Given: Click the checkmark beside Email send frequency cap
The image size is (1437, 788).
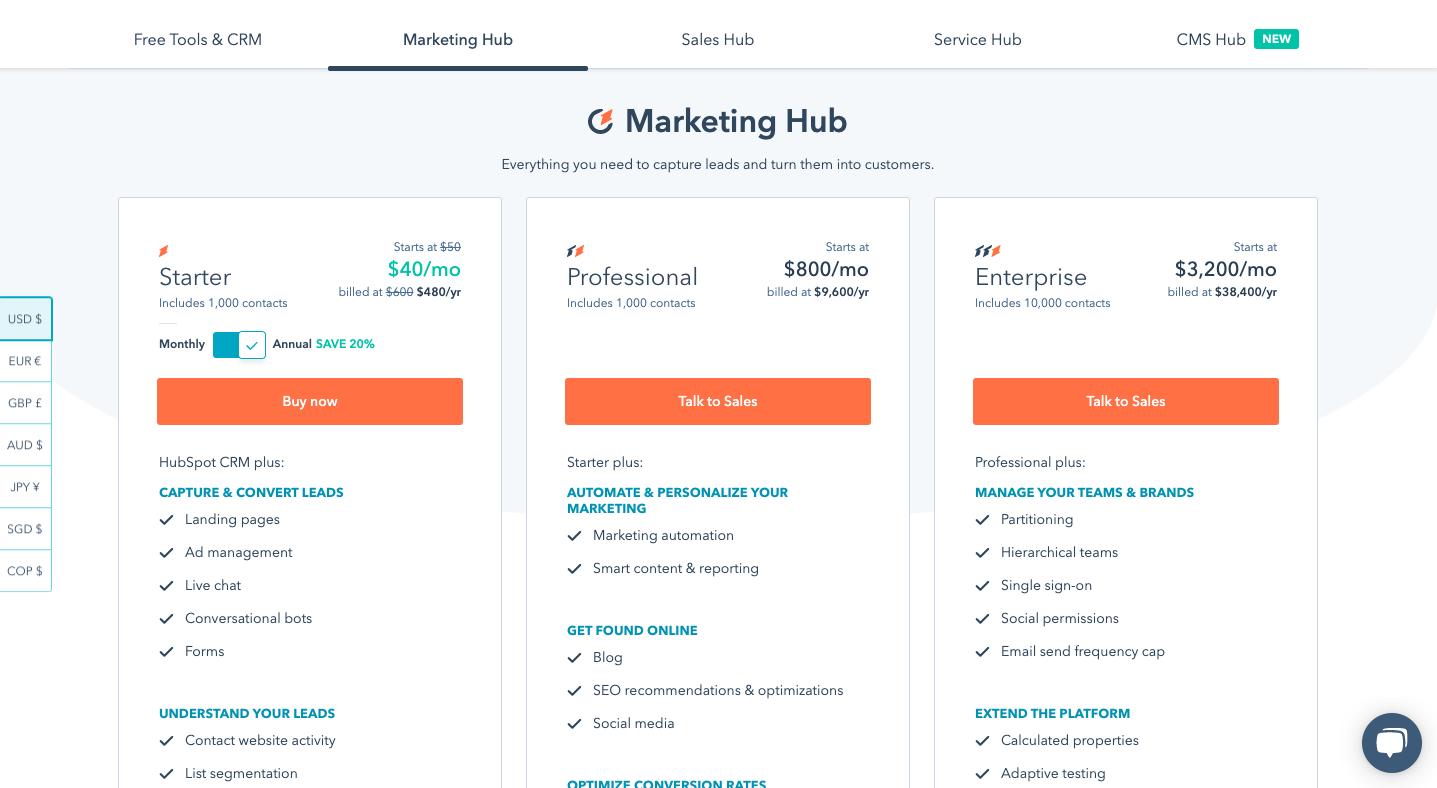Looking at the screenshot, I should point(983,652).
